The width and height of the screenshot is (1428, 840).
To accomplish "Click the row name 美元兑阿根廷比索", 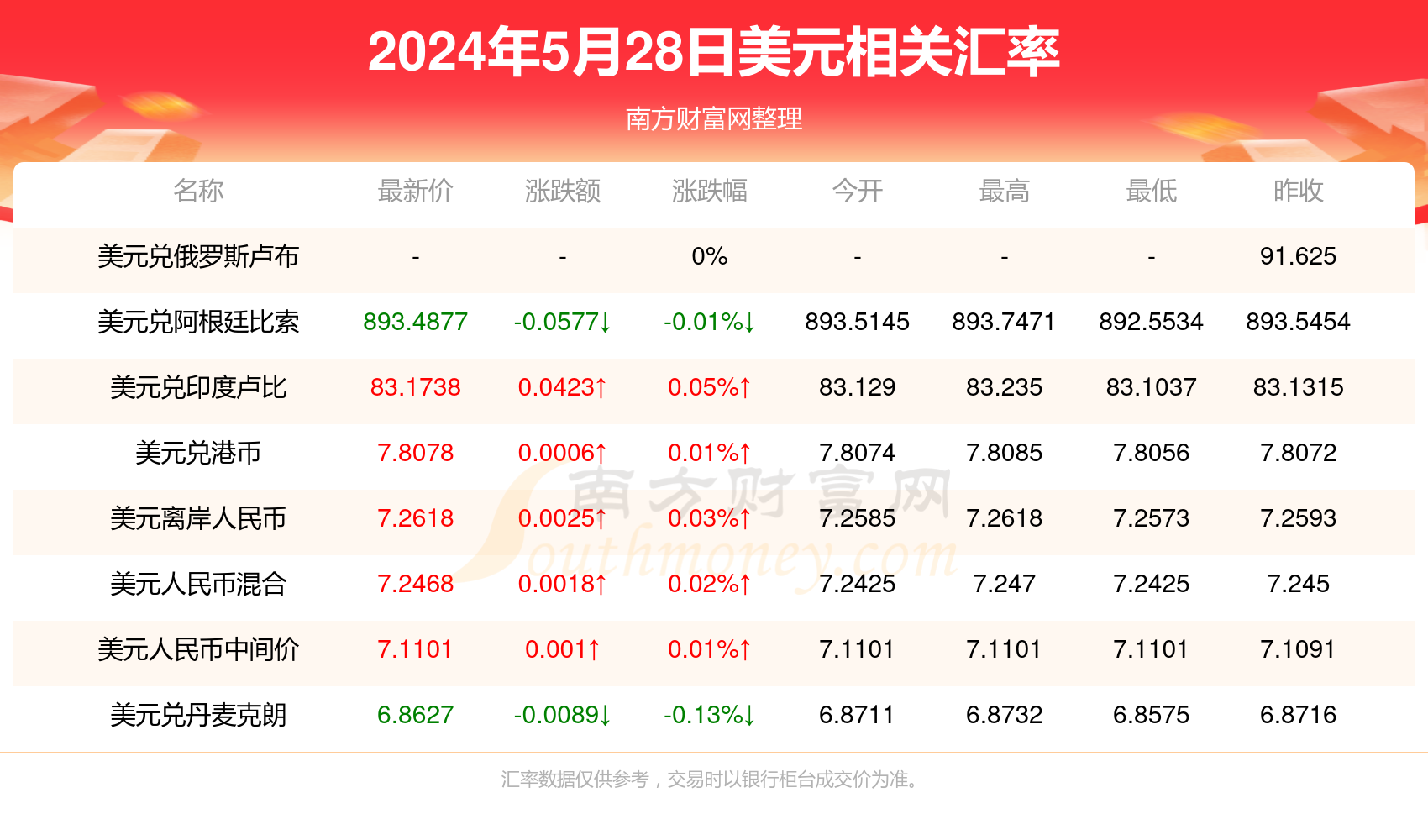I will click(198, 322).
